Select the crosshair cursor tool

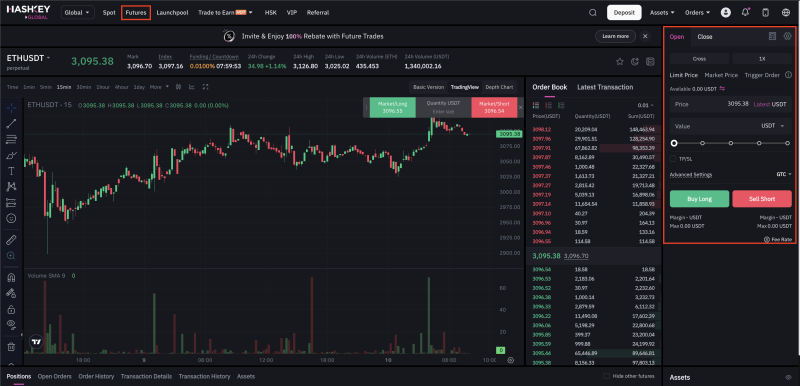pos(11,107)
